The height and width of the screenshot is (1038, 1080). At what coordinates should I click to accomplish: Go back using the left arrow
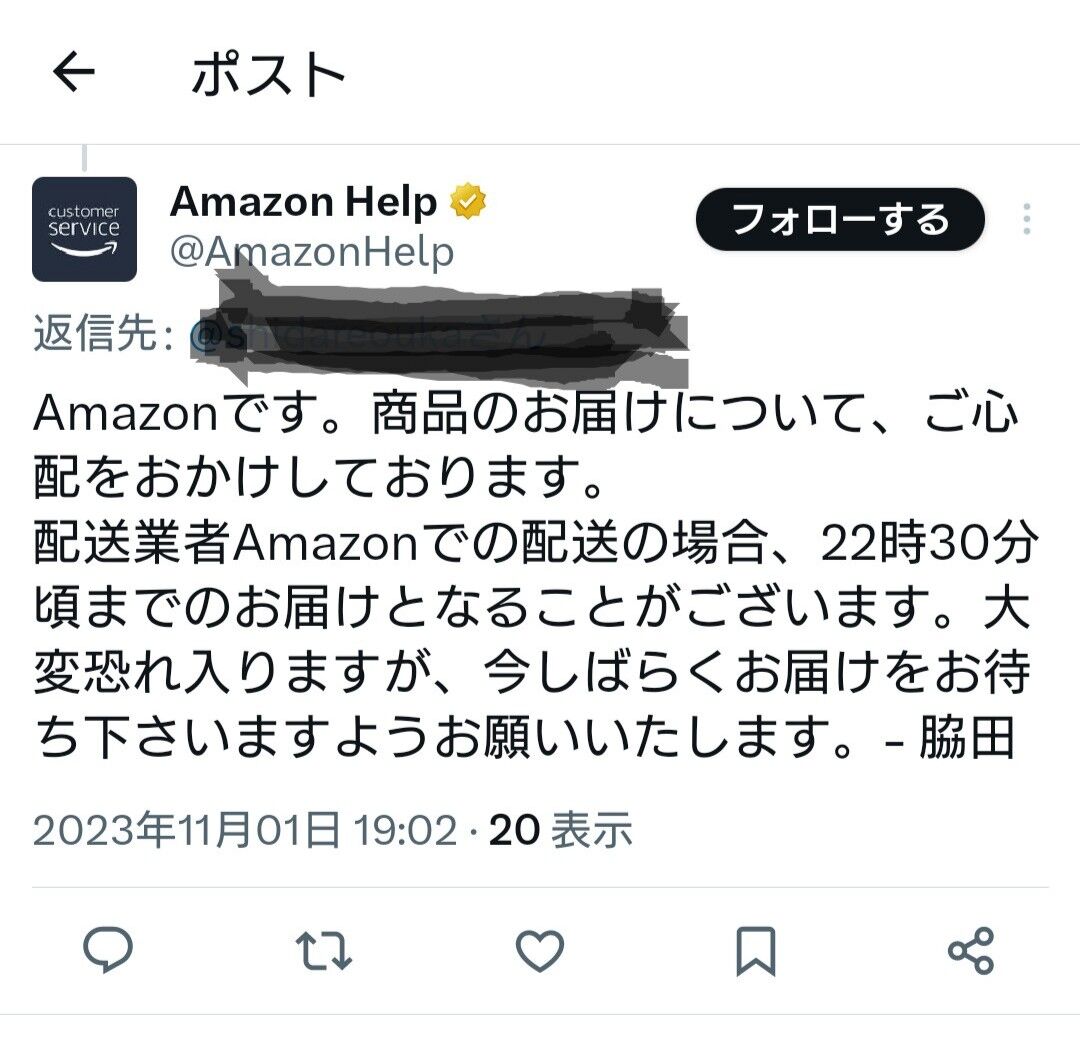tap(73, 72)
